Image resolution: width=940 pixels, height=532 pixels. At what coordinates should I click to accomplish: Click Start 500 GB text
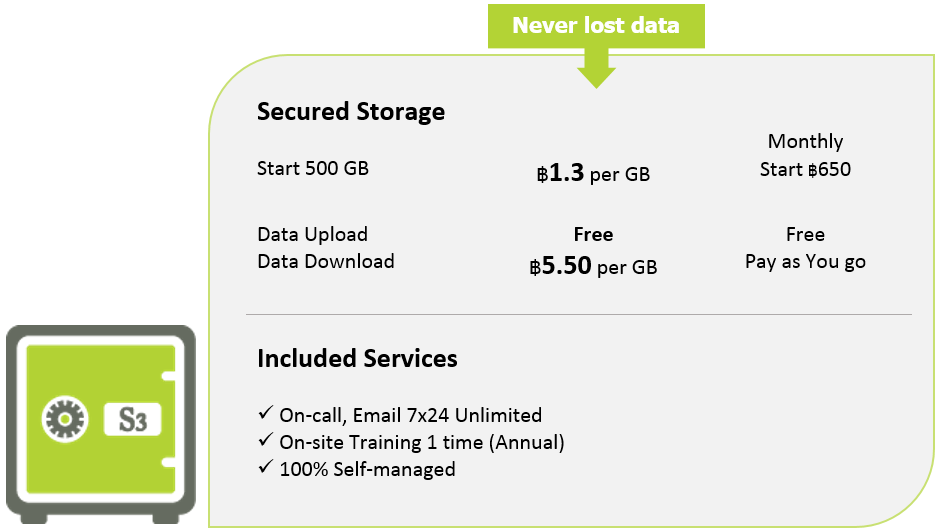(x=312, y=169)
